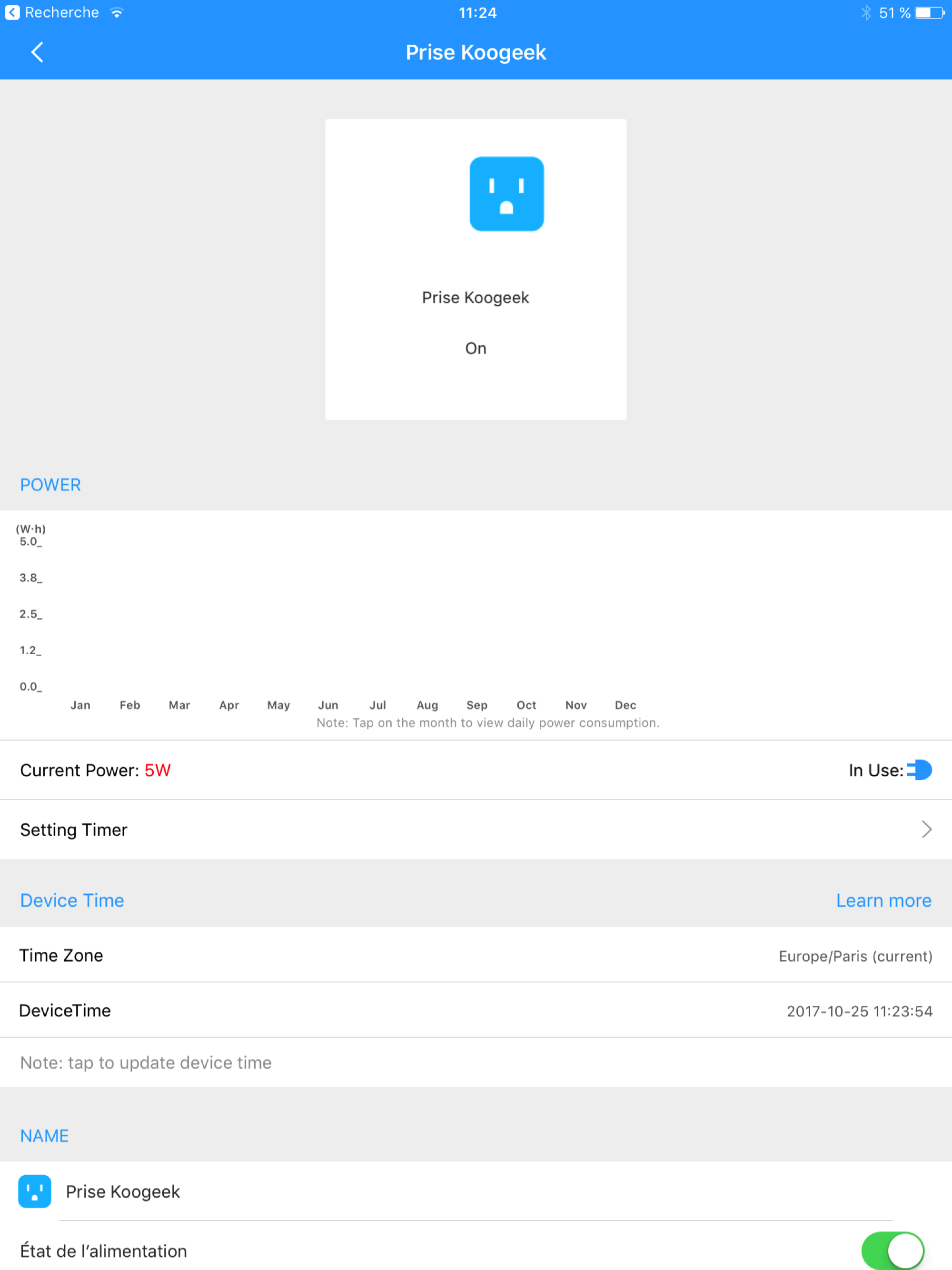Tap the 5W current power value
Screen dimensions: 952x1270
(x=158, y=770)
